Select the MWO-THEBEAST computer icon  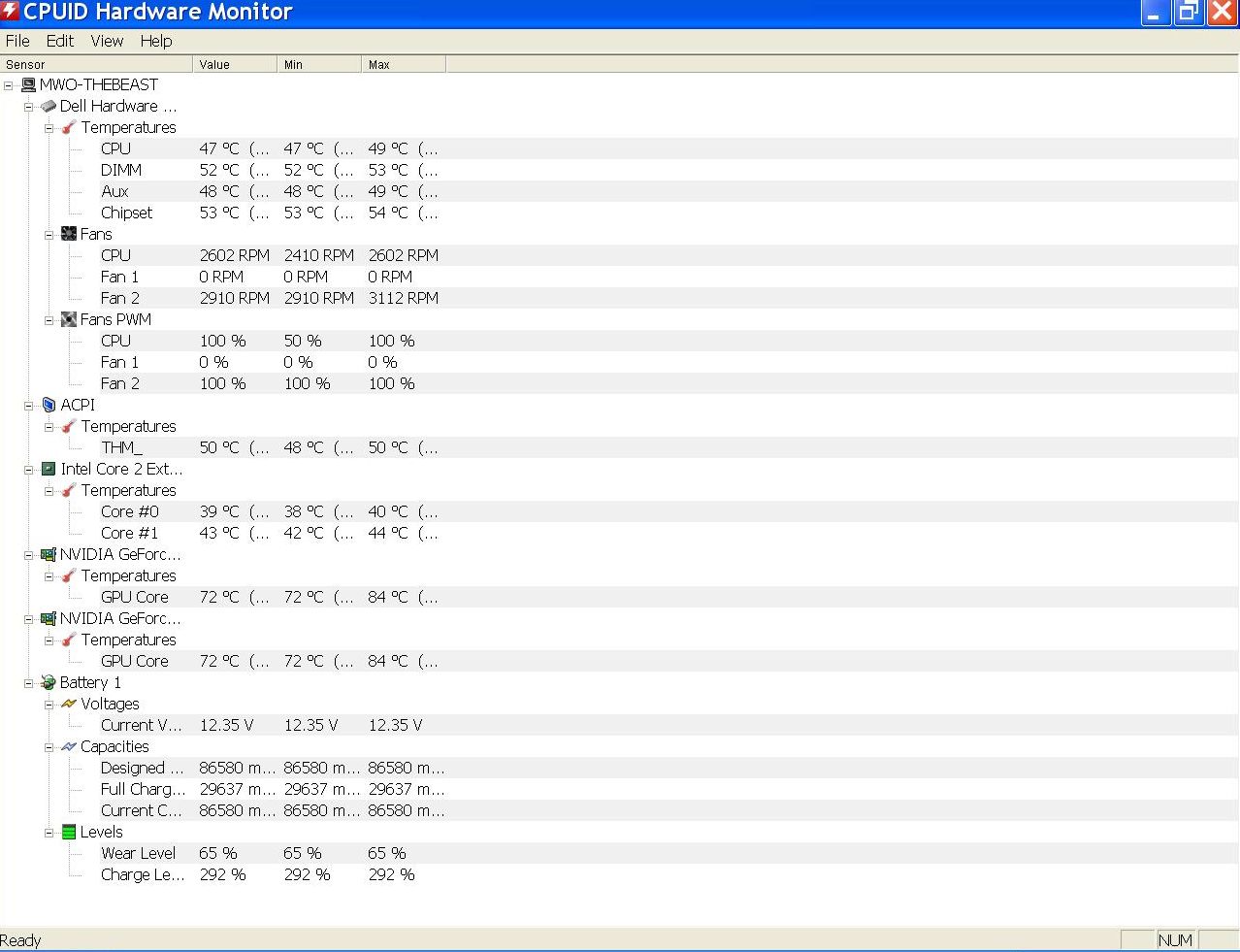pos(28,84)
